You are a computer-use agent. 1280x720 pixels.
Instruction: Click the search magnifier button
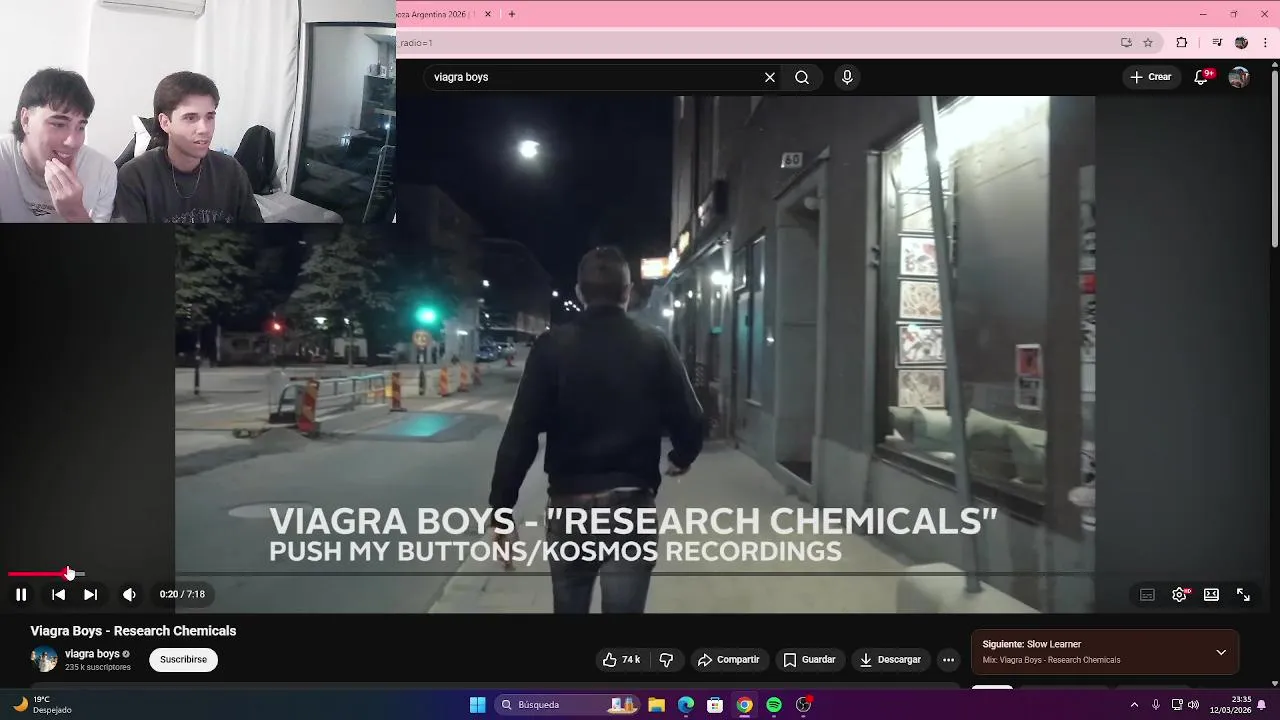tap(802, 77)
